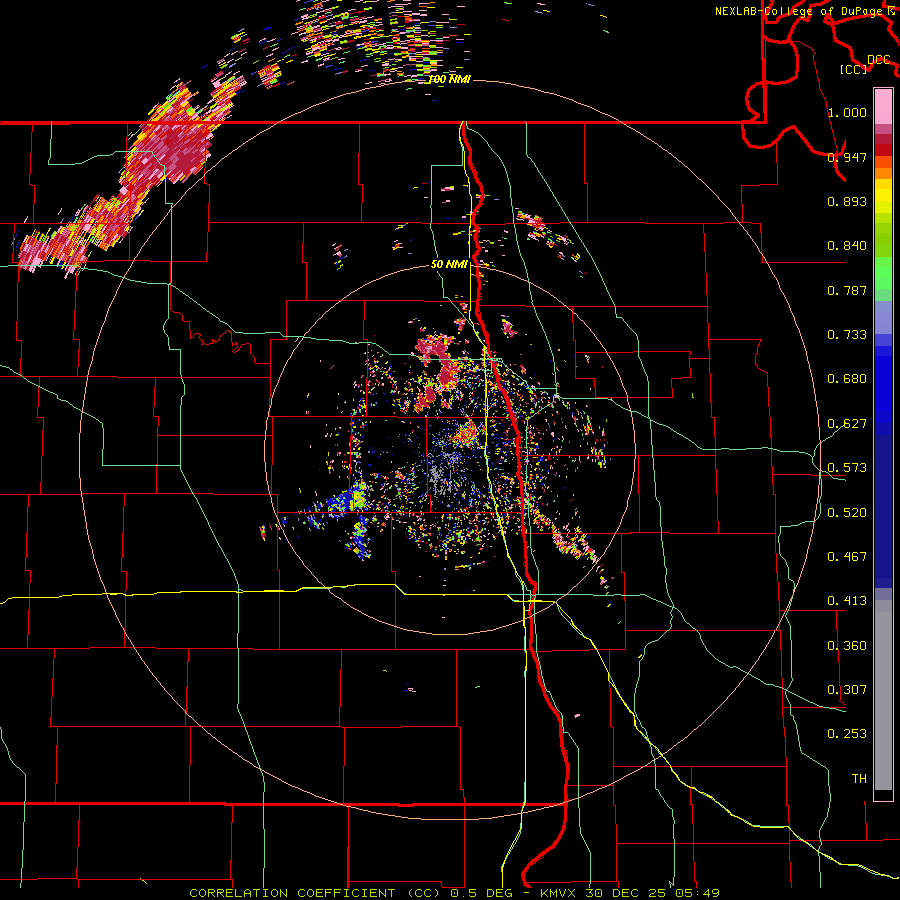Image resolution: width=900 pixels, height=900 pixels.
Task: Select the 0.733 scale value
Action: (x=847, y=335)
